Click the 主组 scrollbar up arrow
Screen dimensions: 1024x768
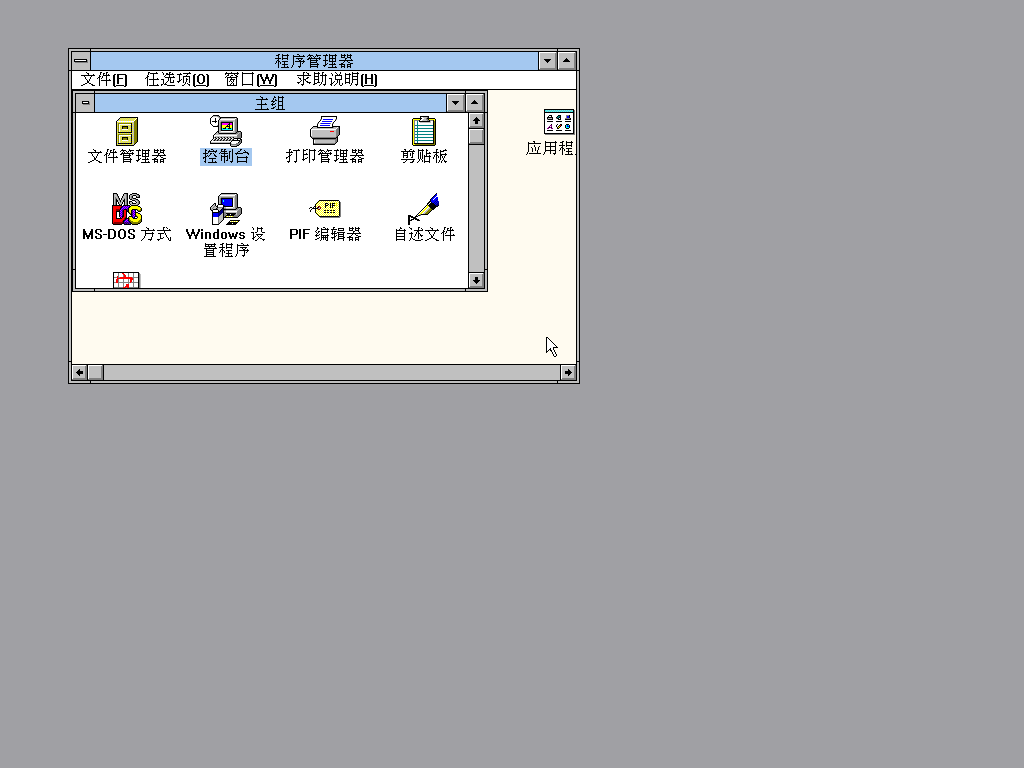point(476,121)
